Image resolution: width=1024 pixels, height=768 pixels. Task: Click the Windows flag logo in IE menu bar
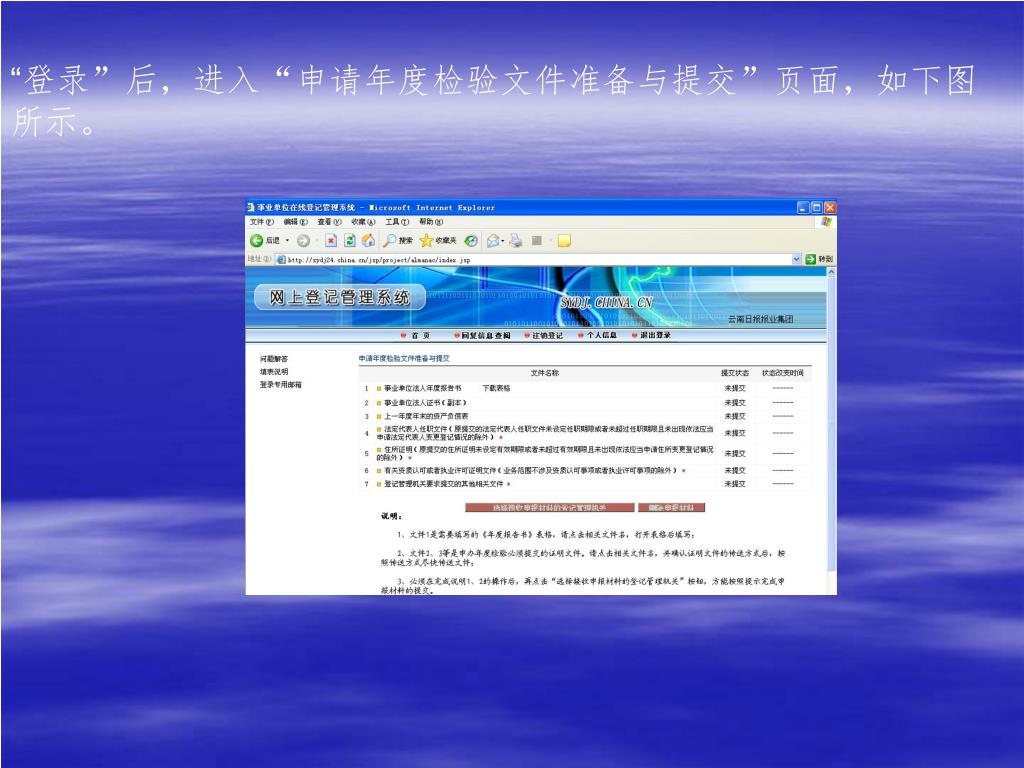(826, 222)
